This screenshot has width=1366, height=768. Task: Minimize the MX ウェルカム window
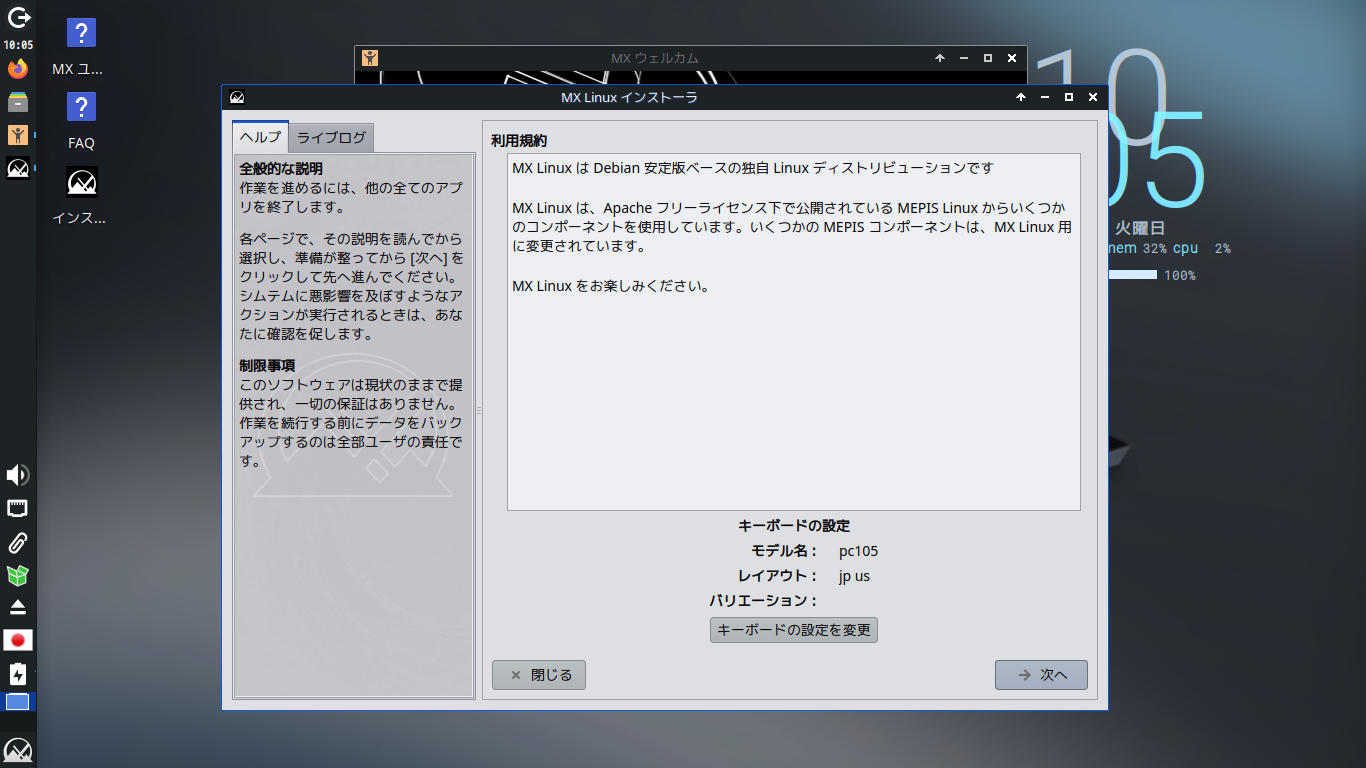pos(964,58)
